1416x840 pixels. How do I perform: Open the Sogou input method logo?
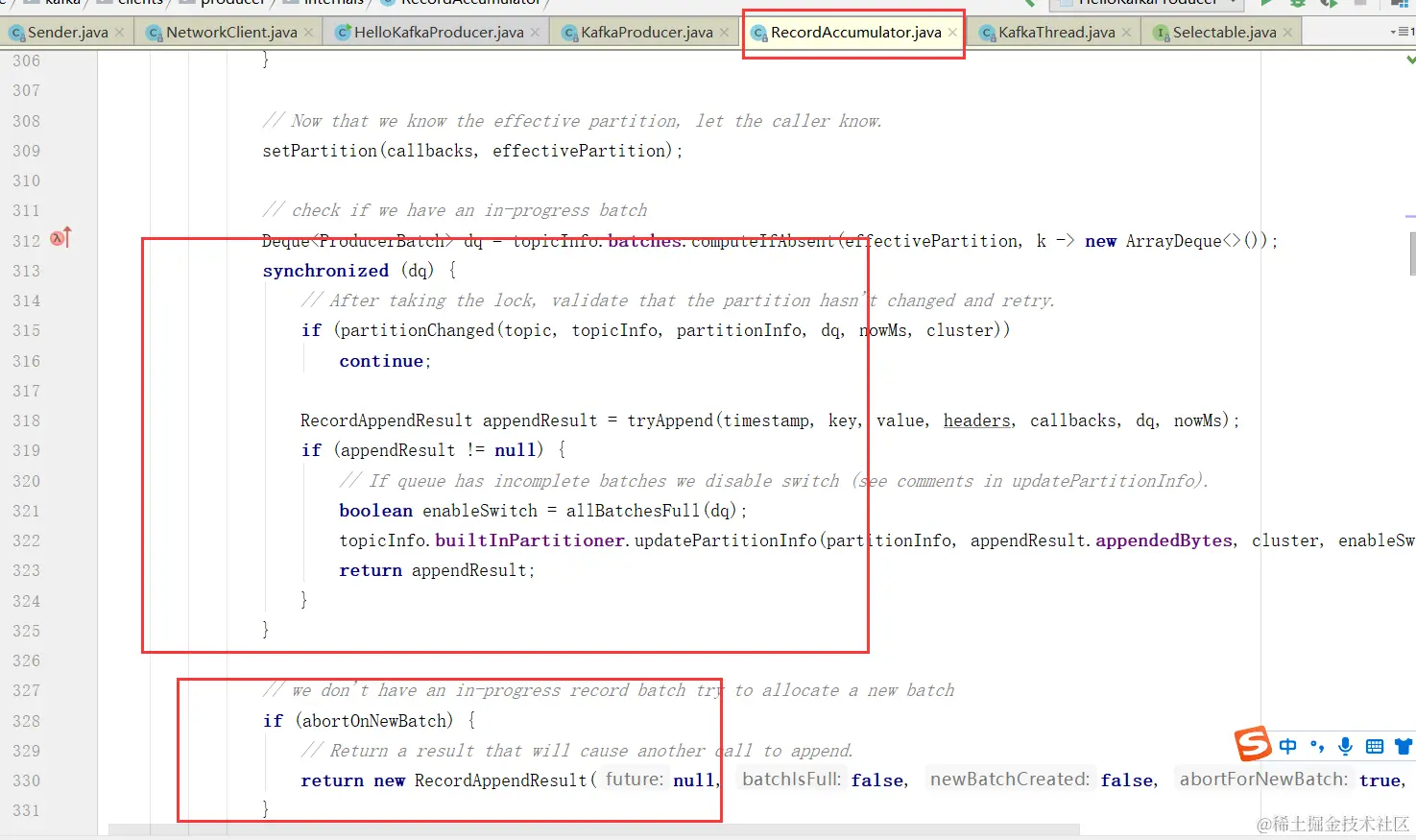coord(1253,744)
